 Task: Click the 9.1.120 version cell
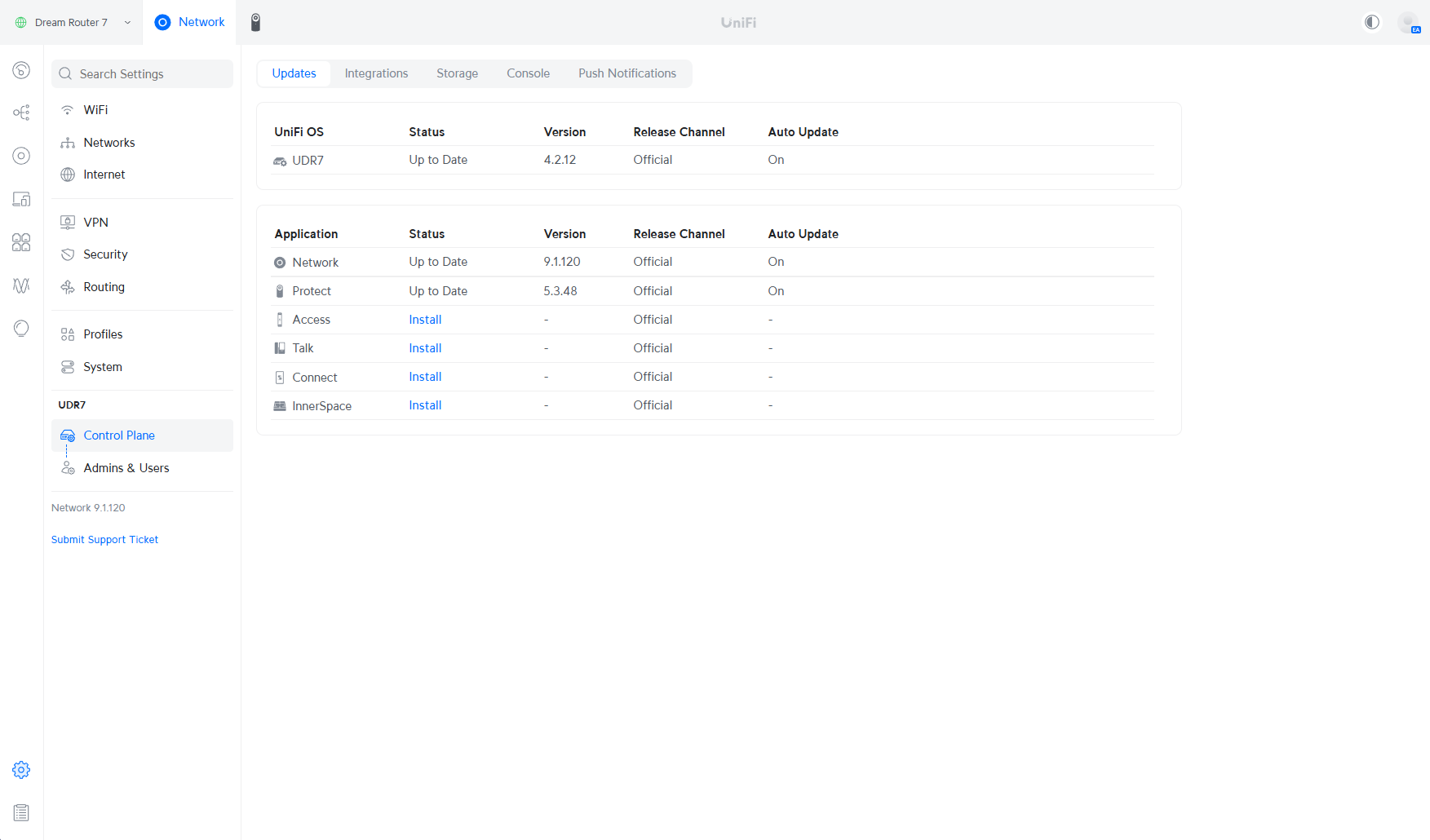coord(562,262)
